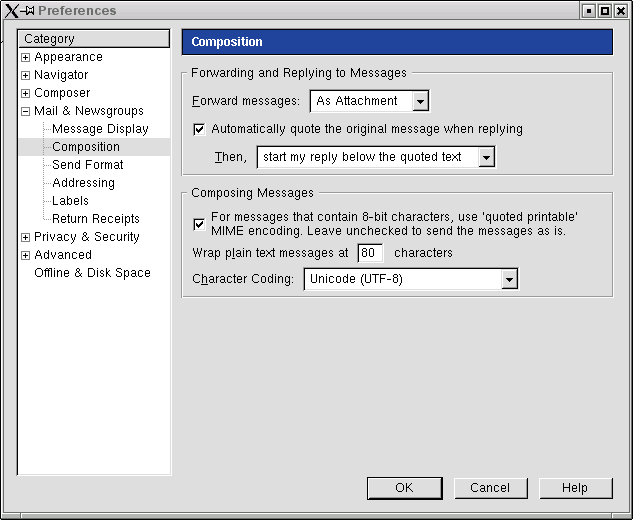Click the OK button

tap(404, 488)
